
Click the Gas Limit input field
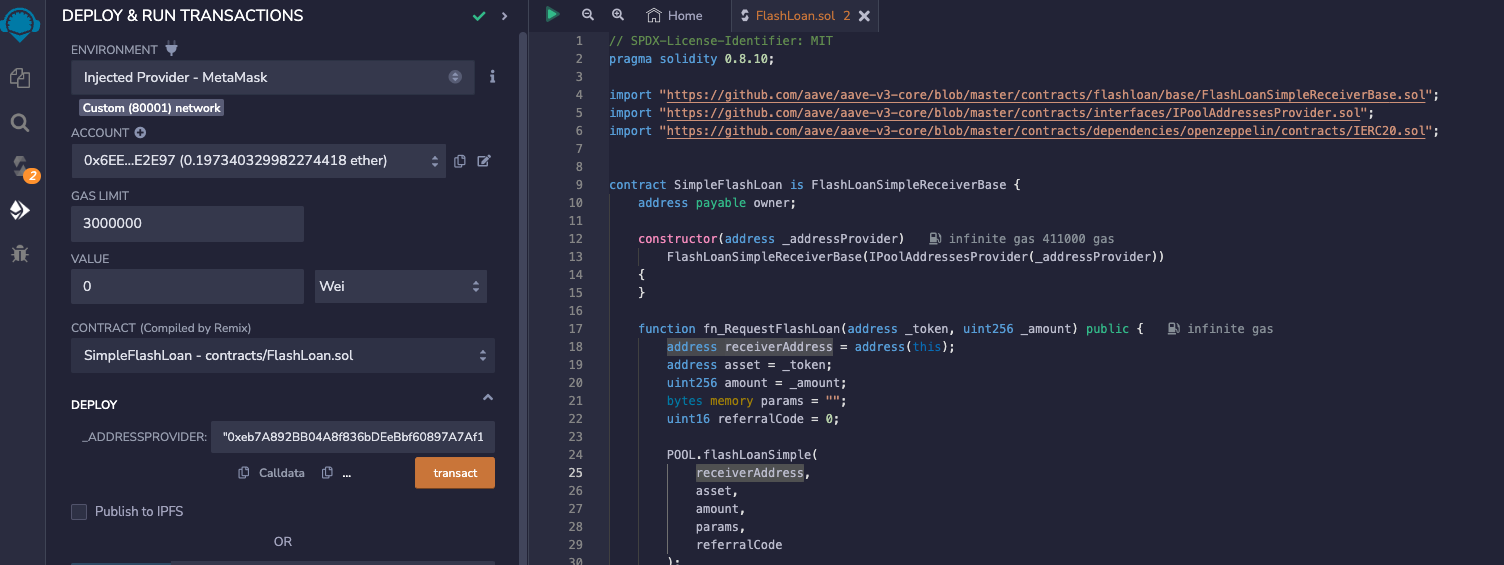point(187,224)
